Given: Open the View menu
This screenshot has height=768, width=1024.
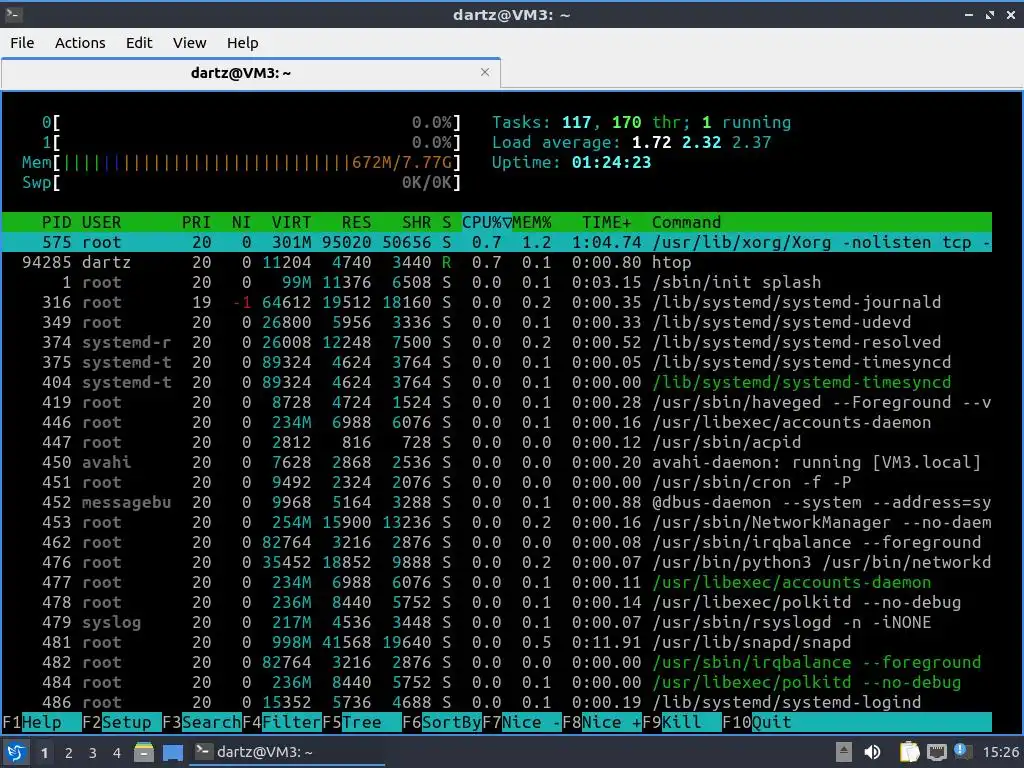Looking at the screenshot, I should 189,43.
